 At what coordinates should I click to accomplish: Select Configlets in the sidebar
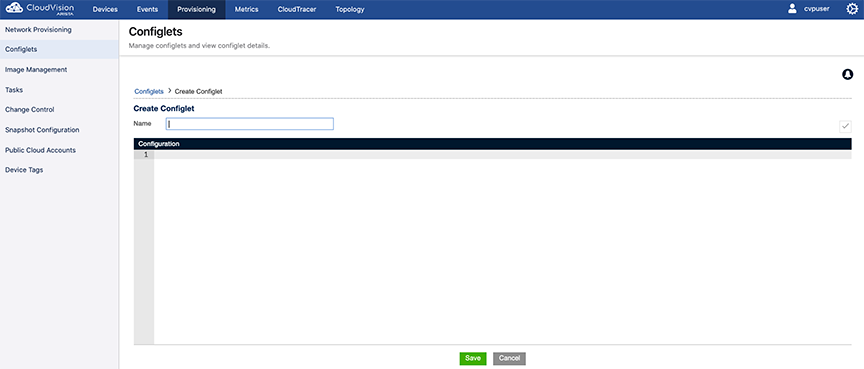(x=59, y=50)
